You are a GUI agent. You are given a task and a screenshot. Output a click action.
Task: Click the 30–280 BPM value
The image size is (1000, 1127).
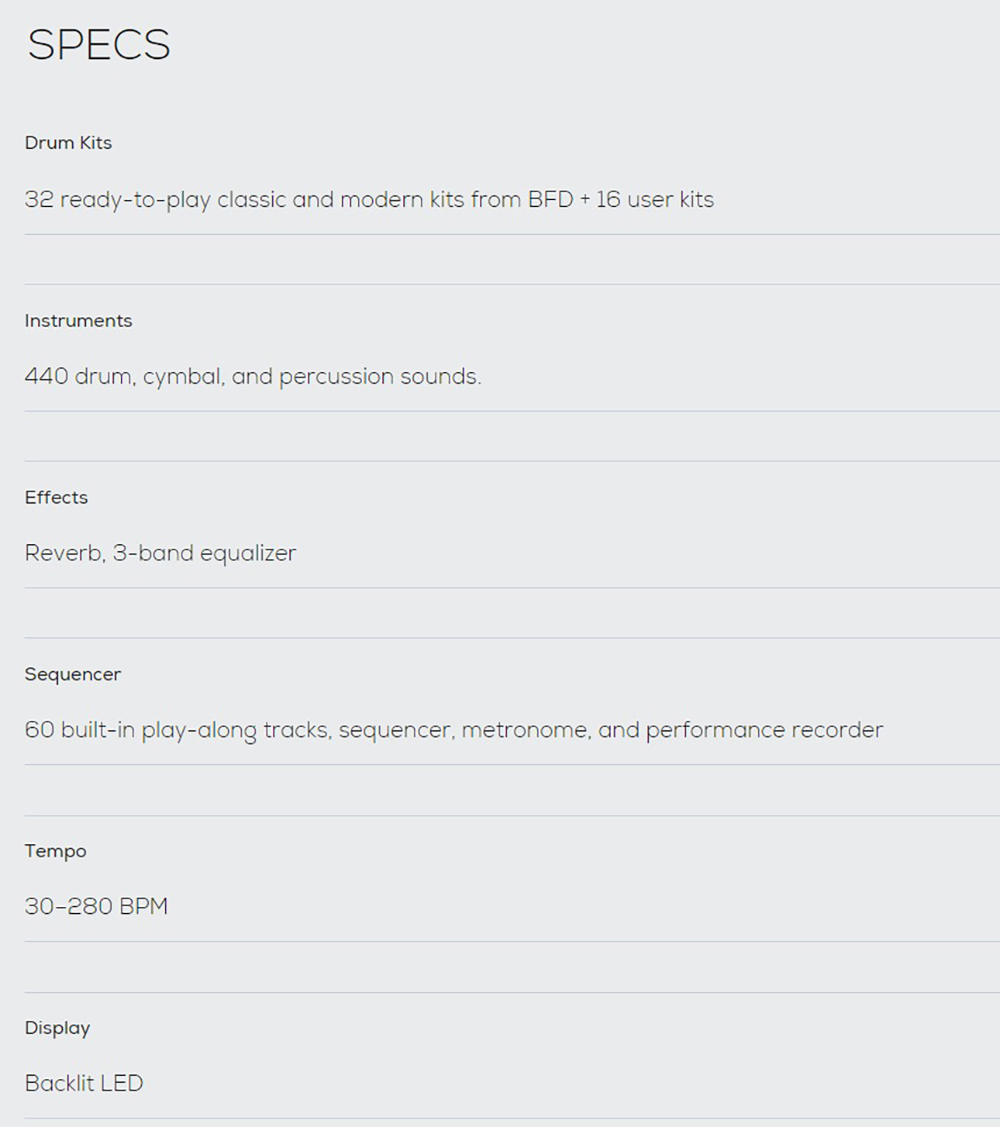point(96,906)
